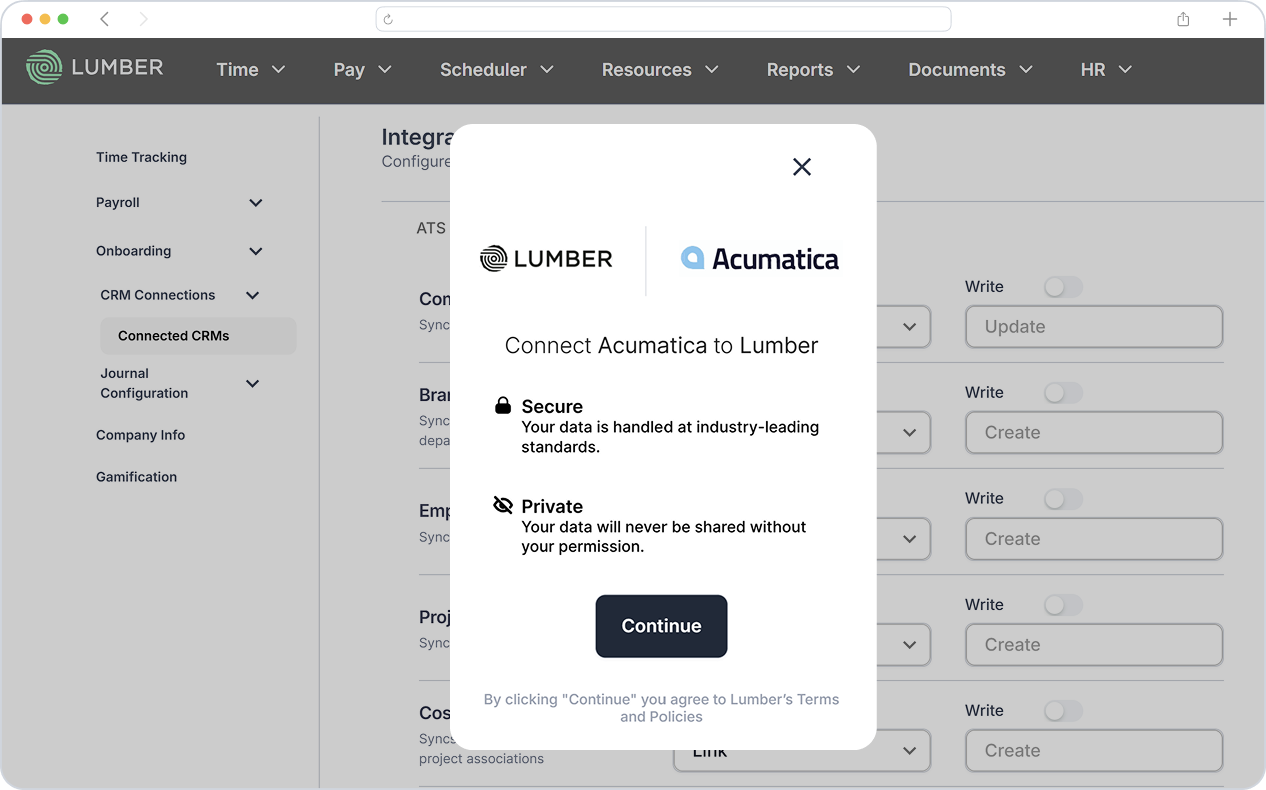Reload the page with the refresh icon
Image resolution: width=1266 pixels, height=790 pixels.
point(388,19)
